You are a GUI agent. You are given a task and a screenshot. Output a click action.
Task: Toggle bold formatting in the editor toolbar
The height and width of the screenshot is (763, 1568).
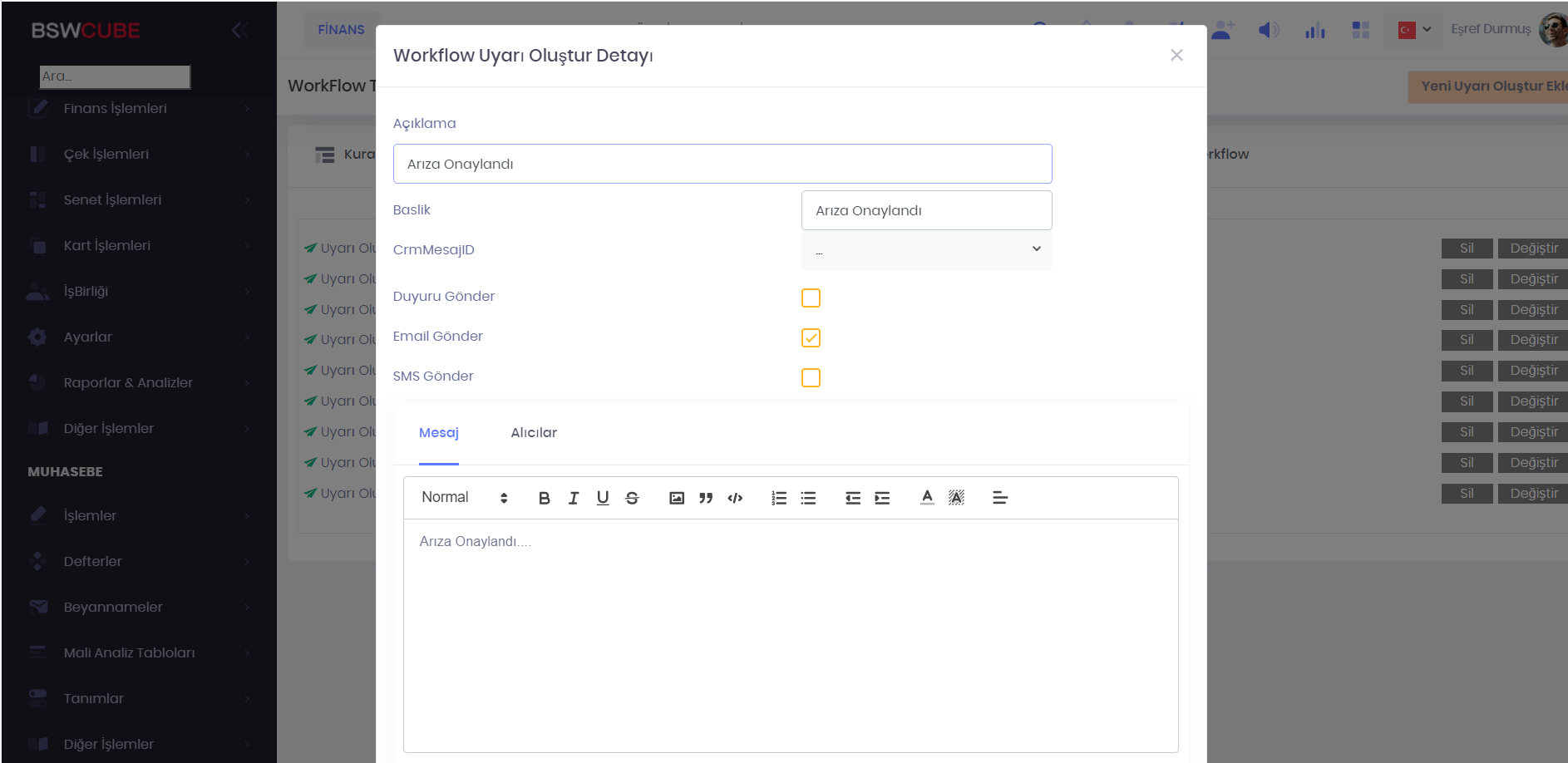544,498
